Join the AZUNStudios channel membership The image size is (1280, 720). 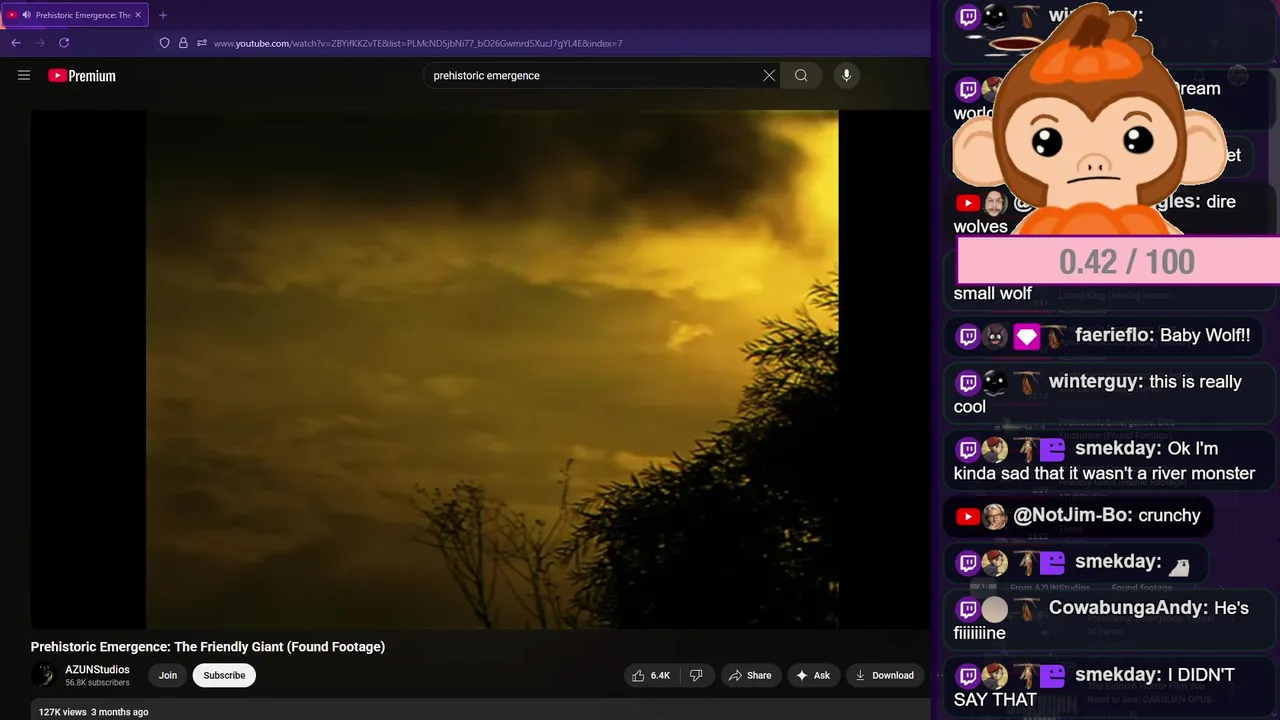coord(168,675)
